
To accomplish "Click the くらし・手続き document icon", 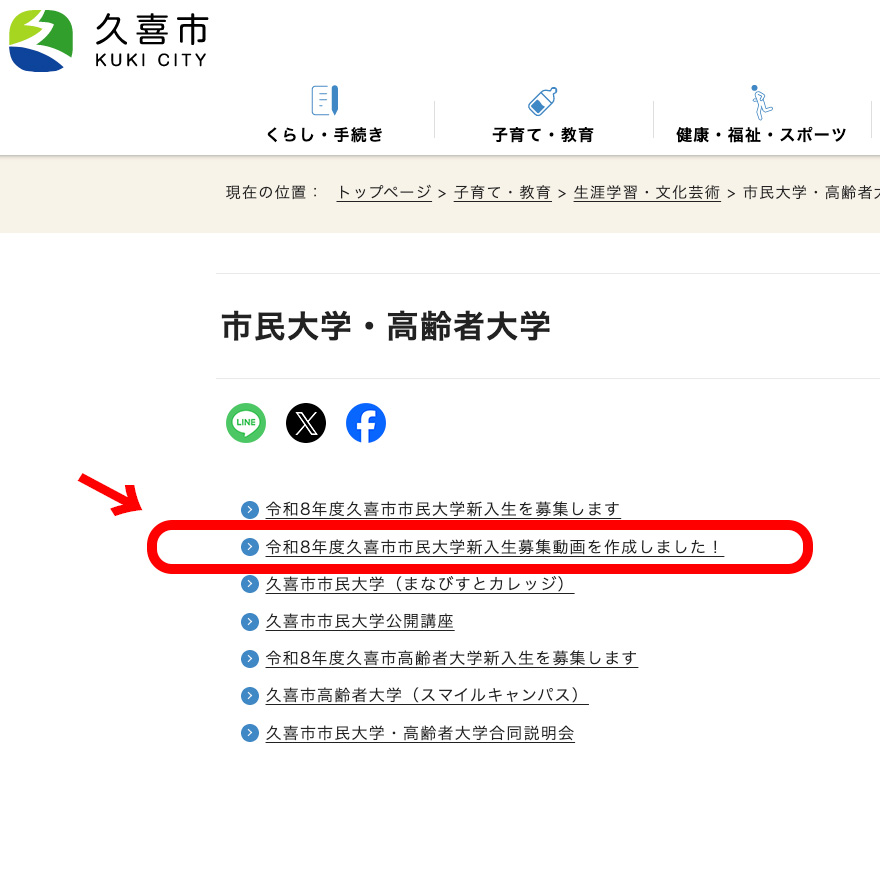I will (x=324, y=101).
